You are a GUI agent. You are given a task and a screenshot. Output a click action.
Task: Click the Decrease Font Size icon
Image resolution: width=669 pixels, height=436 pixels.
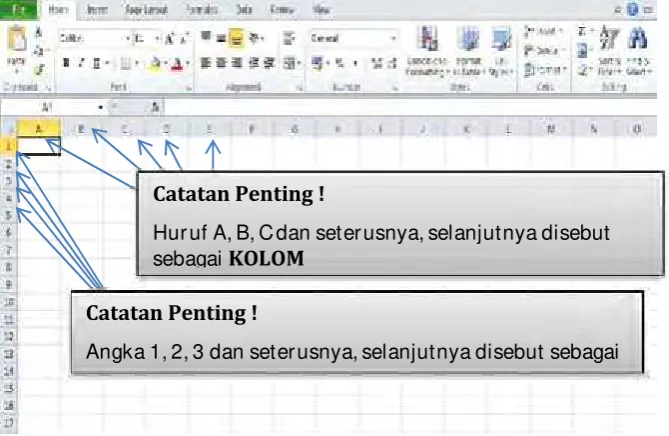pyautogui.click(x=184, y=39)
